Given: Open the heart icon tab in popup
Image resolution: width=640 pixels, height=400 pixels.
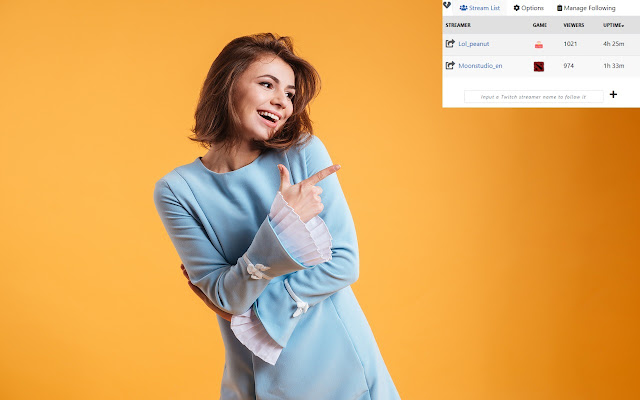Looking at the screenshot, I should pos(447,5).
